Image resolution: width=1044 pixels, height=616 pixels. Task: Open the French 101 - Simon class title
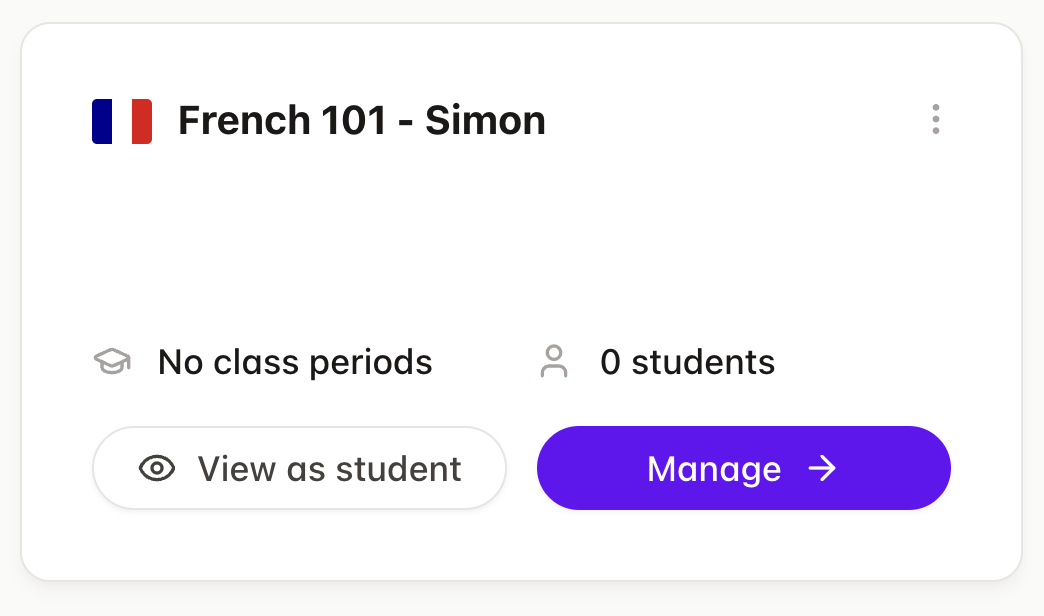click(x=362, y=121)
